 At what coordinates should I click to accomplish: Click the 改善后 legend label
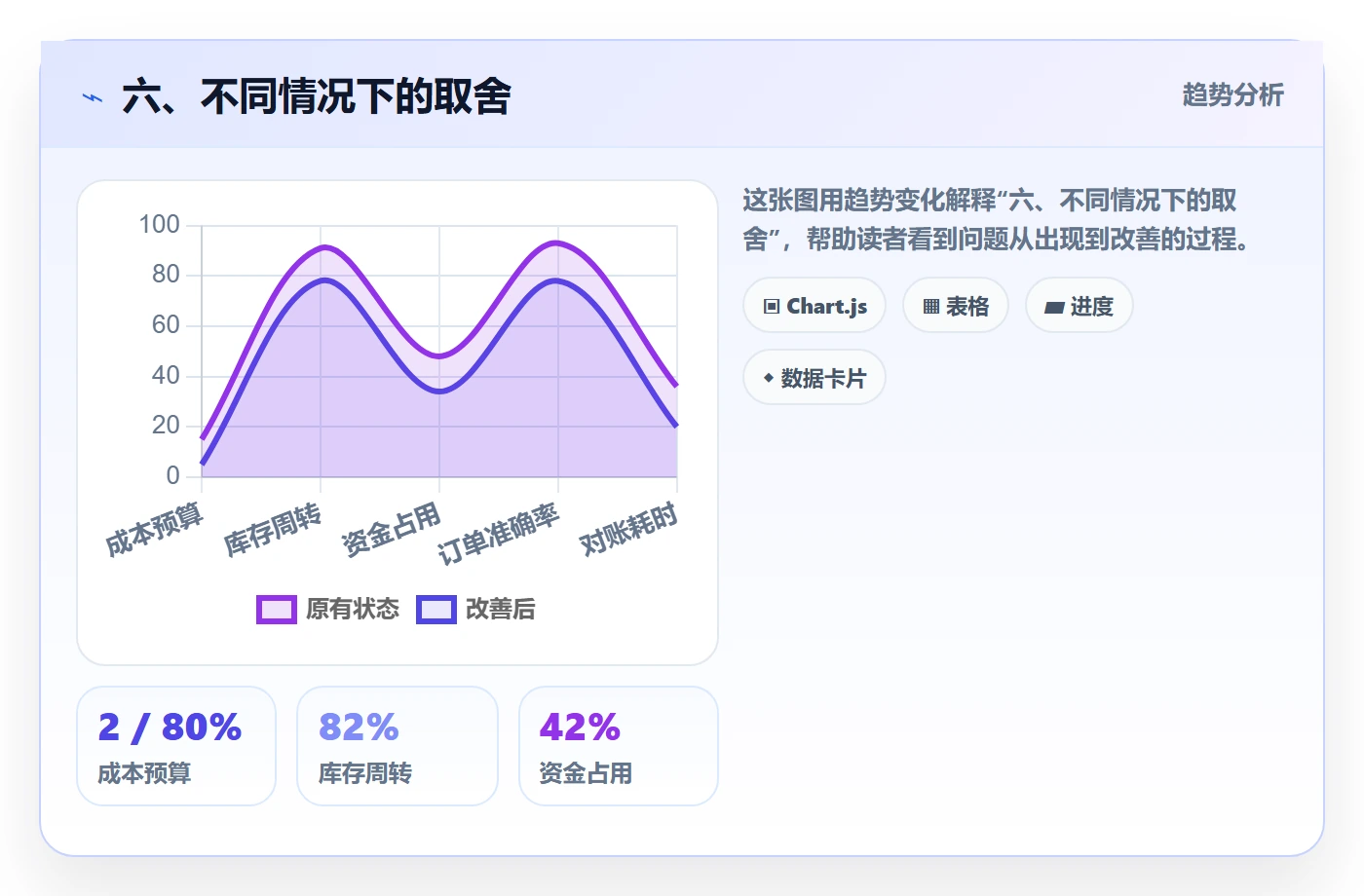(x=501, y=610)
